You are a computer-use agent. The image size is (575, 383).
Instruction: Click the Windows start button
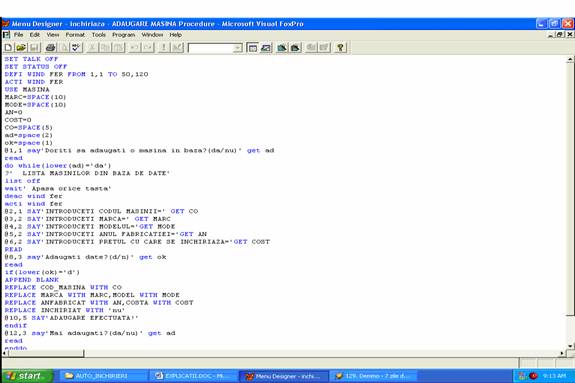coord(27,376)
